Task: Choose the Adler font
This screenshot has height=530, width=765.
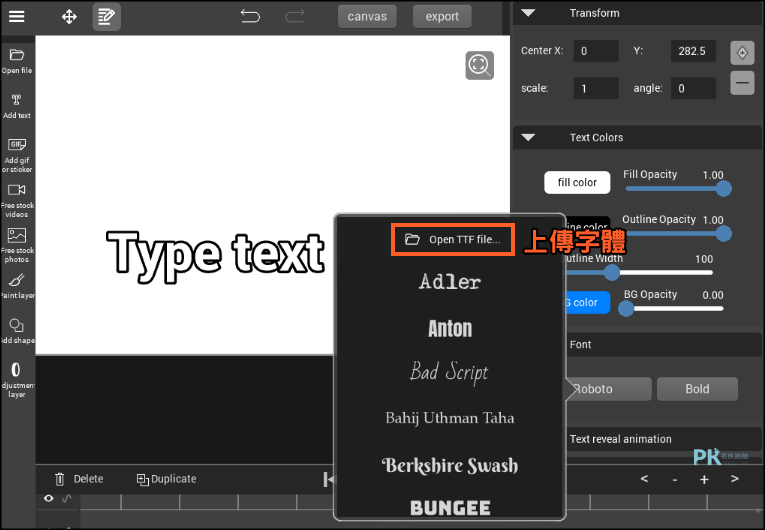Action: [450, 282]
